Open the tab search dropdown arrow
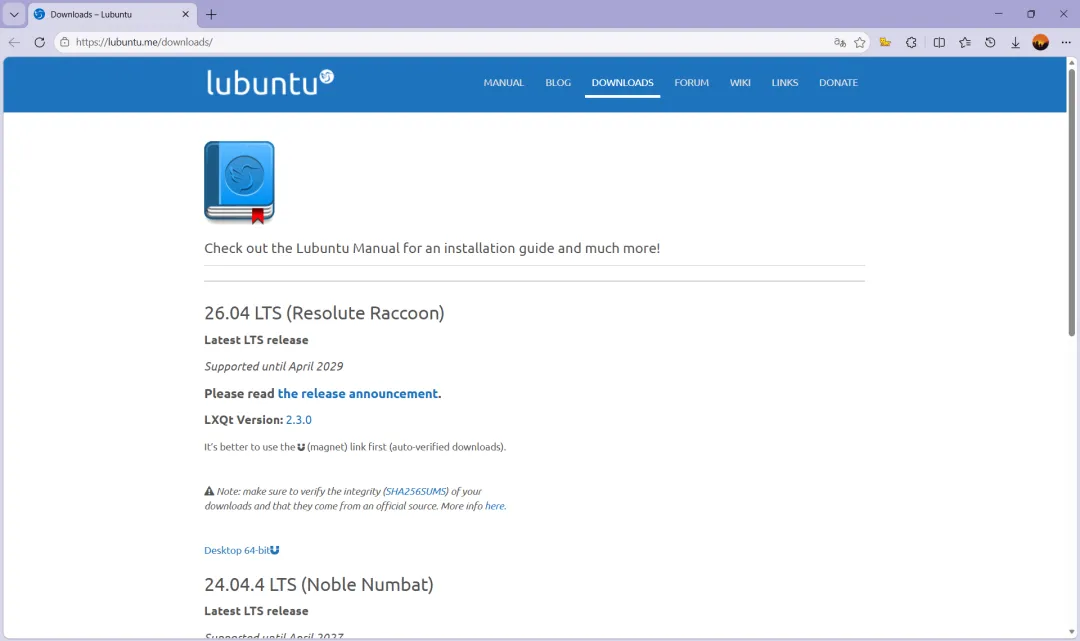Screen dimensions: 1080x641 tap(14, 14)
